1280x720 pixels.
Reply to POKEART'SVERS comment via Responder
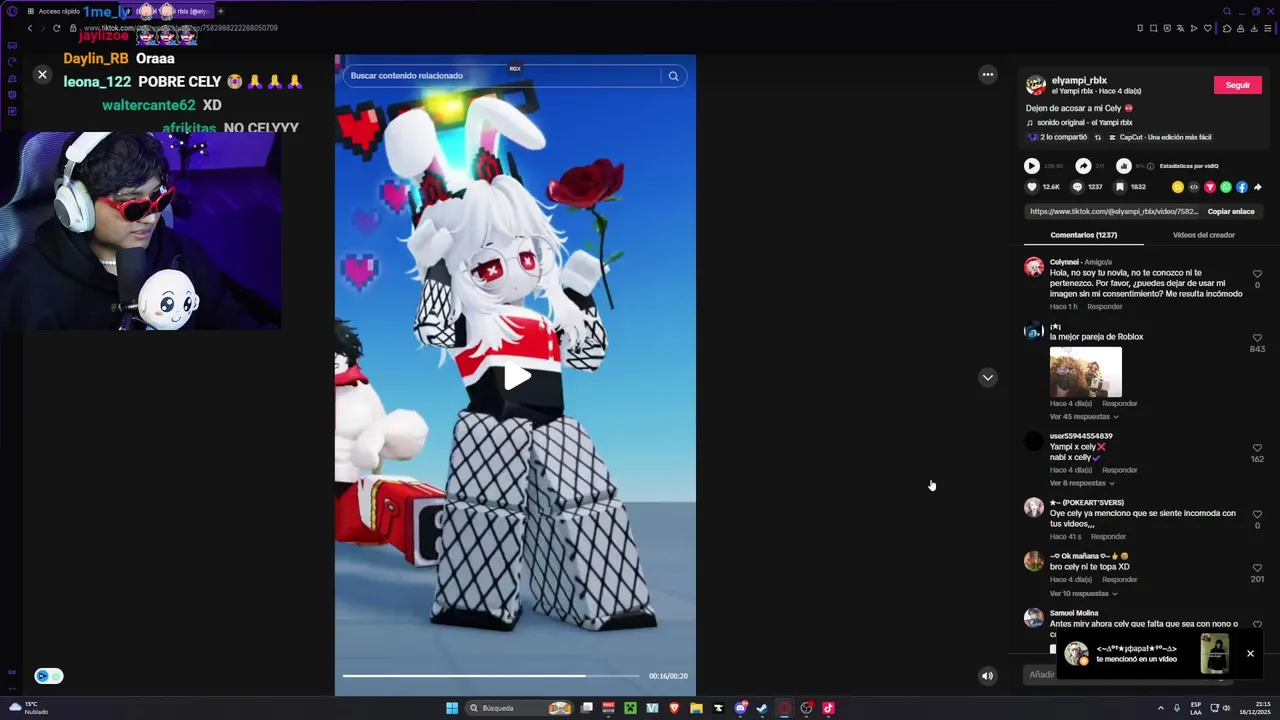(x=1108, y=537)
